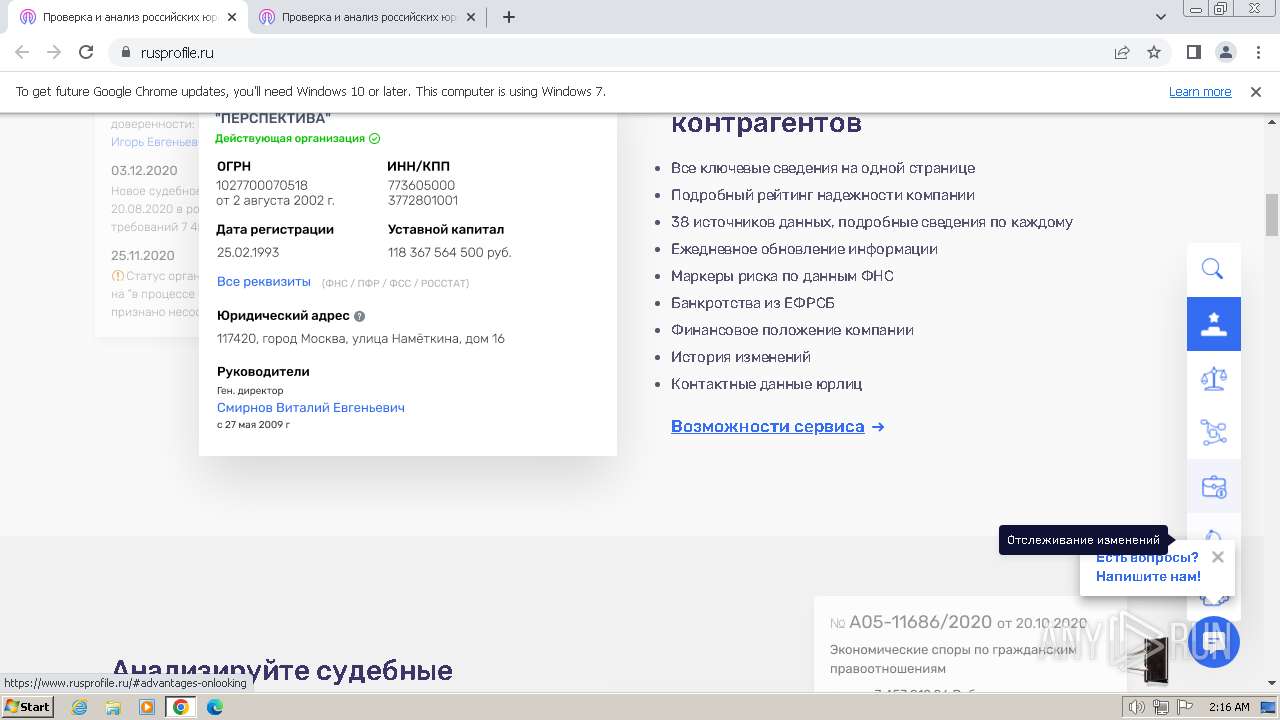Share this page via the share icon

pyautogui.click(x=1122, y=53)
